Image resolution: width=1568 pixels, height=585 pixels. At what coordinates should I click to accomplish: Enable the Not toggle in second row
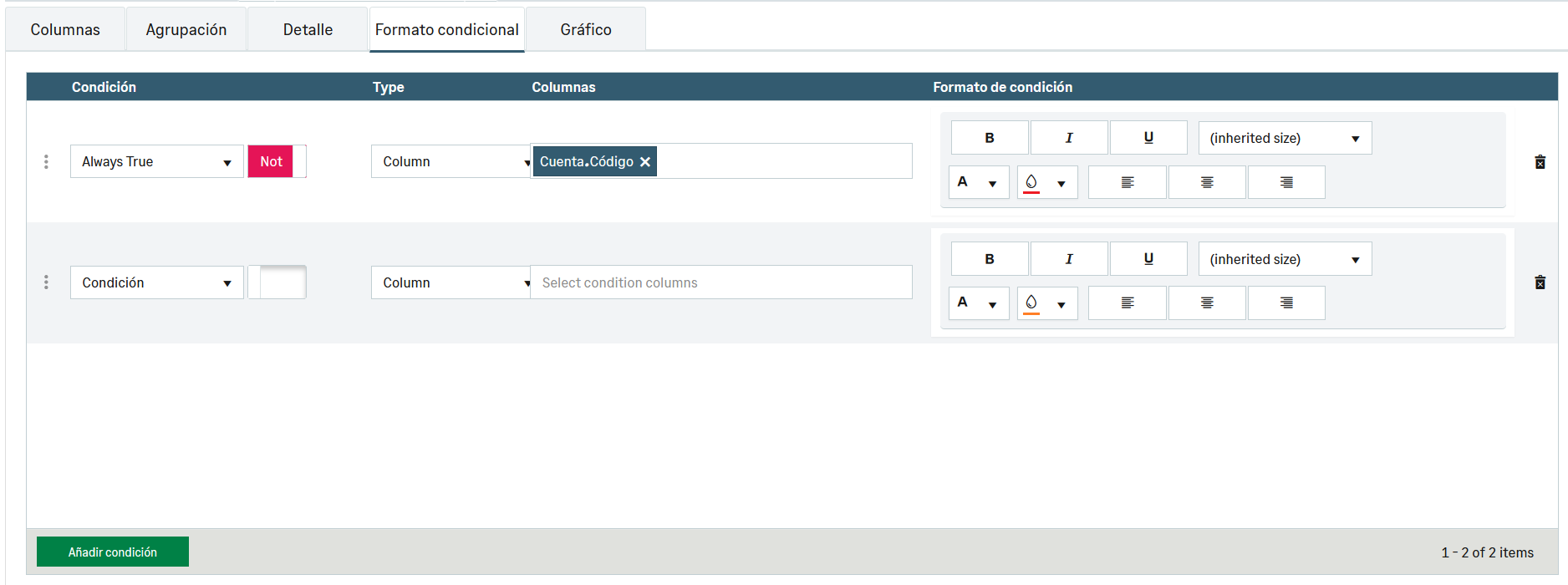[277, 282]
